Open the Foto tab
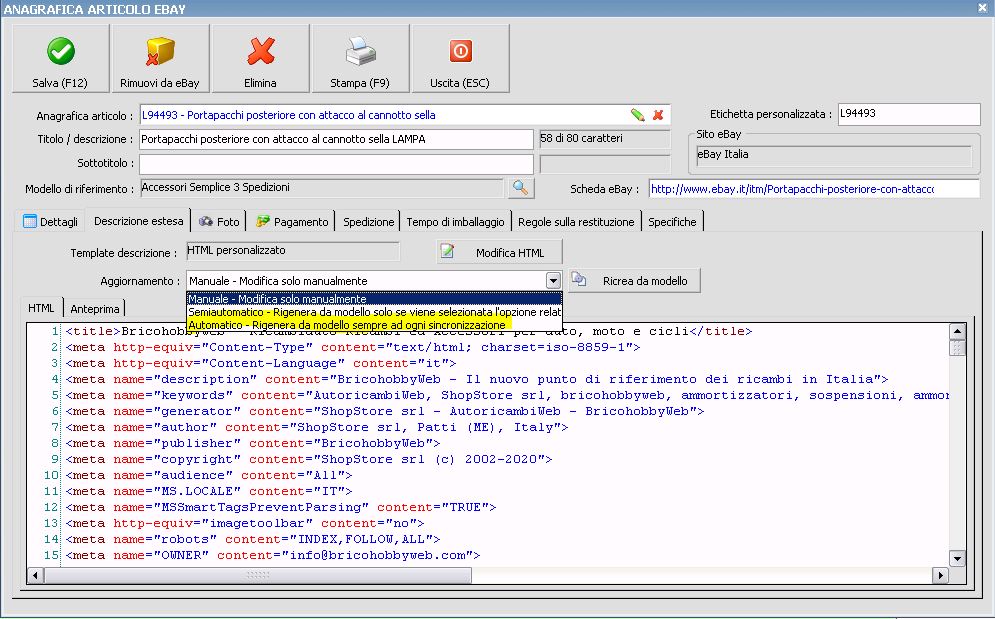This screenshot has width=995, height=619. coord(219,222)
